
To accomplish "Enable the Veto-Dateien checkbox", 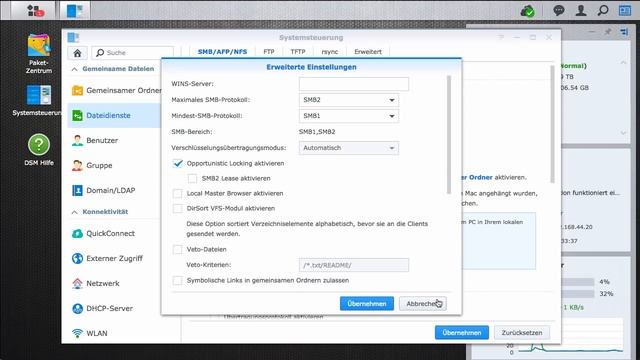I will point(178,249).
